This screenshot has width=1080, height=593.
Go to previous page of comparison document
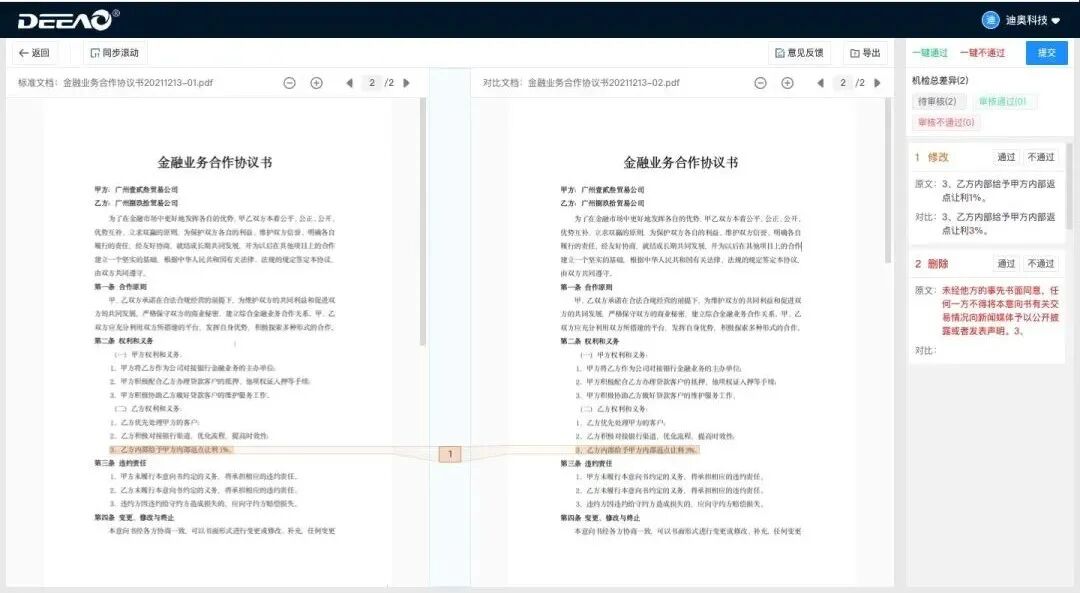pos(820,83)
